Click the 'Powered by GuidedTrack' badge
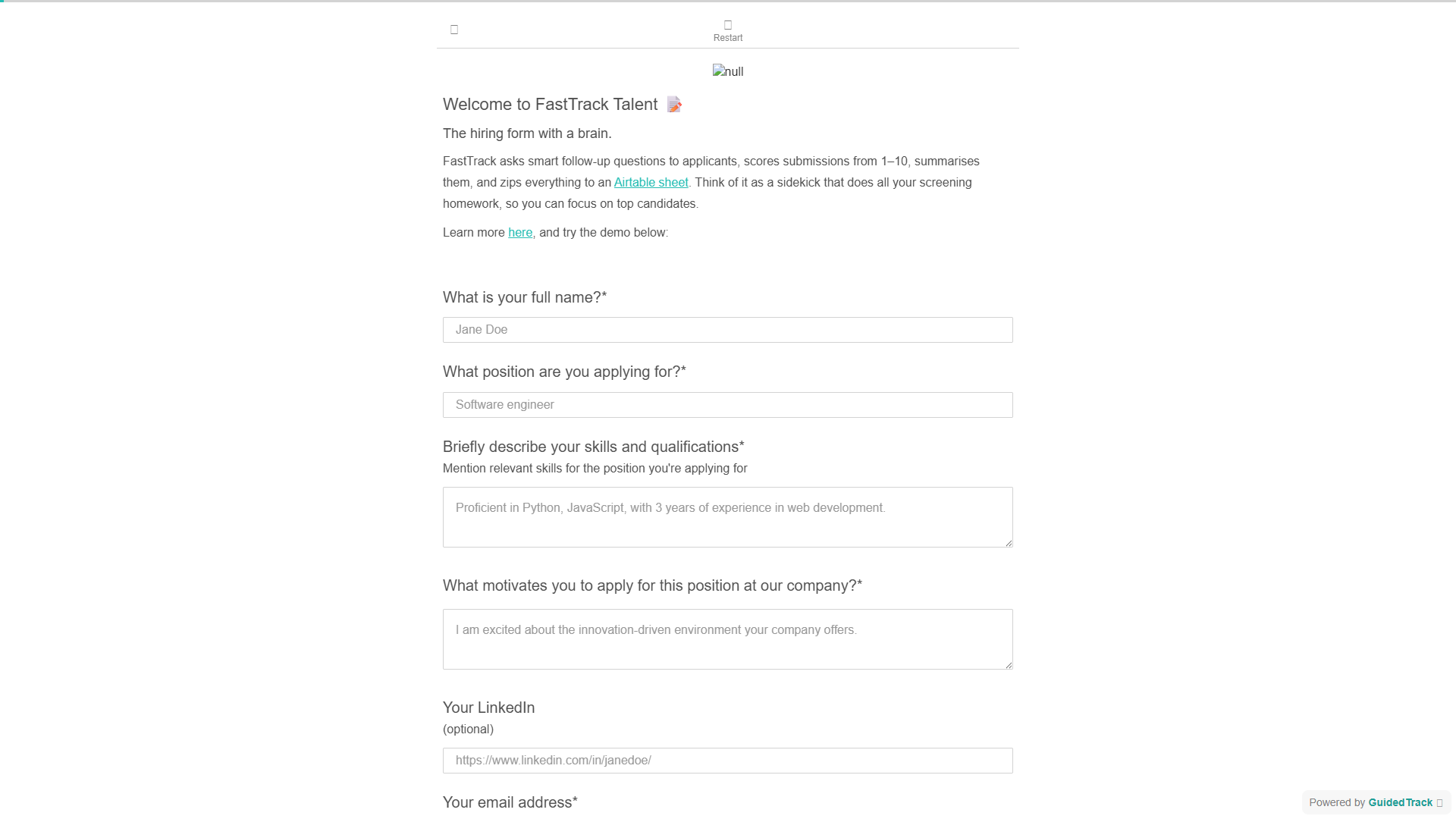1456x819 pixels. (x=1376, y=802)
